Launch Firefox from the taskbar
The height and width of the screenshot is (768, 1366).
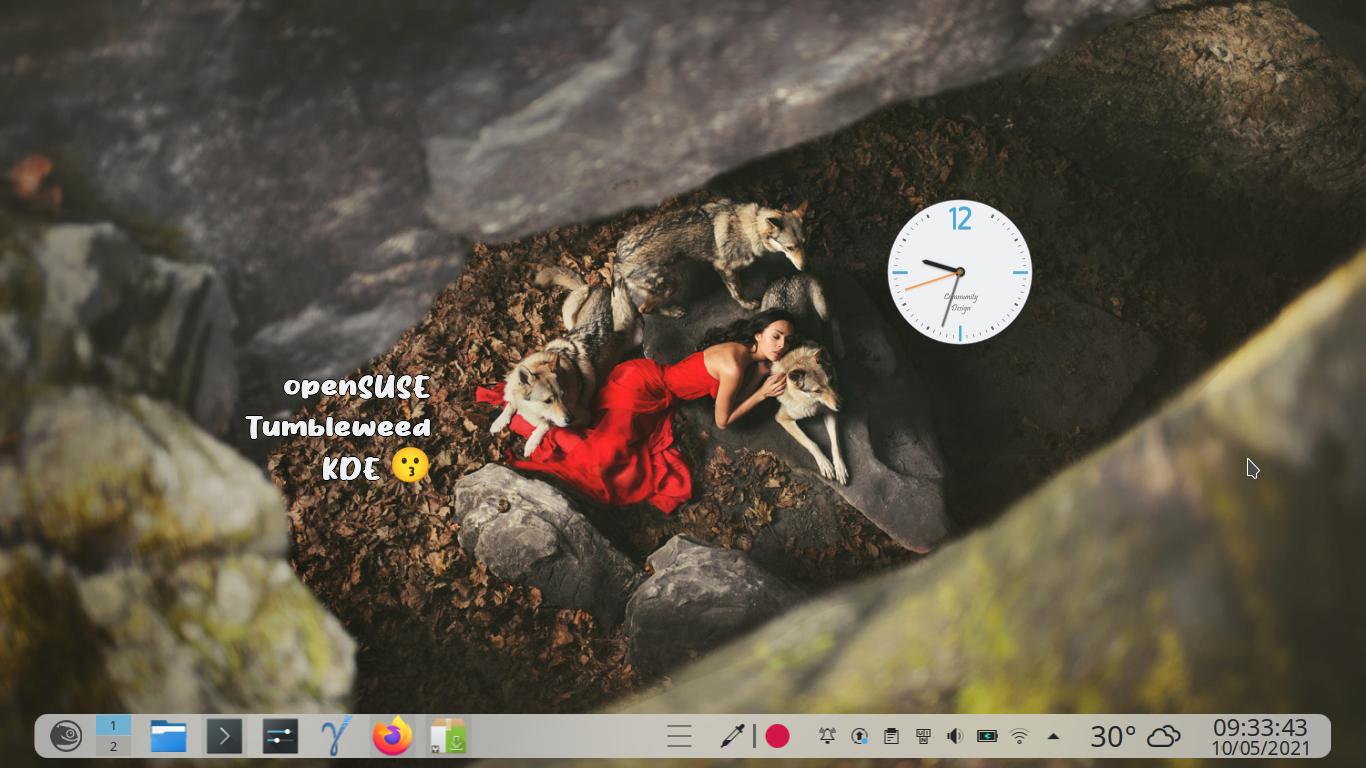tap(392, 736)
